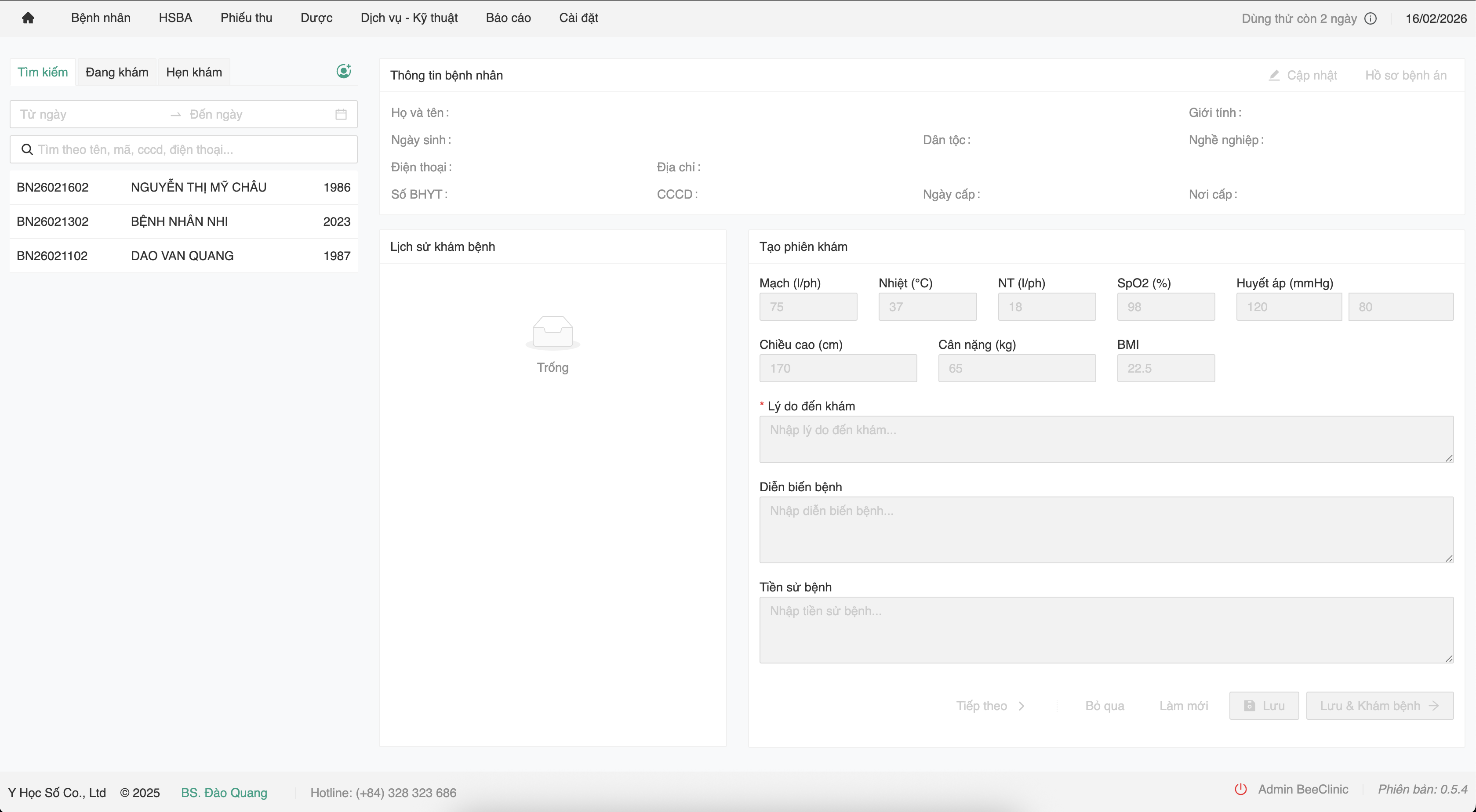Image resolution: width=1476 pixels, height=812 pixels.
Task: Click the Cập nhật pencil icon
Action: (1274, 76)
